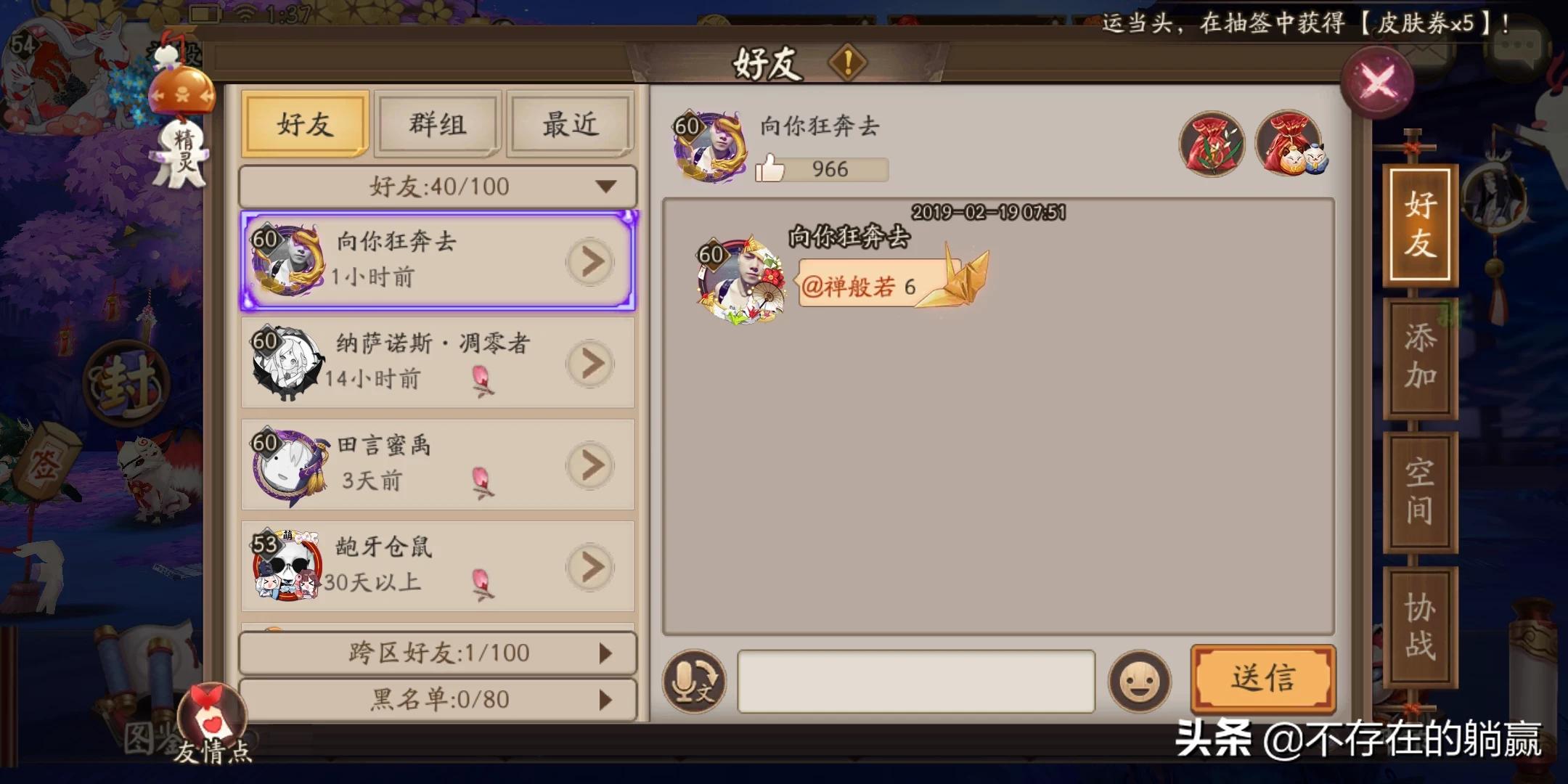Expand the 黑名单:0/80 blacklist section
Image resolution: width=1568 pixels, height=784 pixels.
coord(438,699)
